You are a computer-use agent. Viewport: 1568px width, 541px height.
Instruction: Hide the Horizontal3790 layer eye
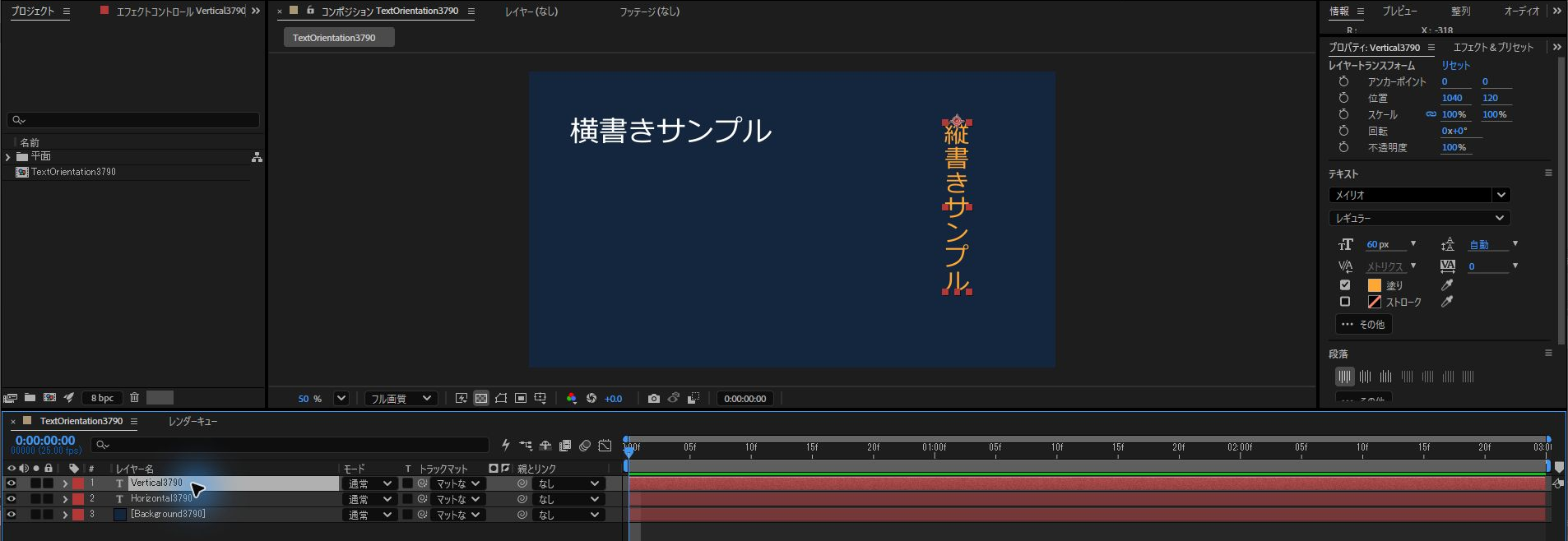[x=12, y=499]
